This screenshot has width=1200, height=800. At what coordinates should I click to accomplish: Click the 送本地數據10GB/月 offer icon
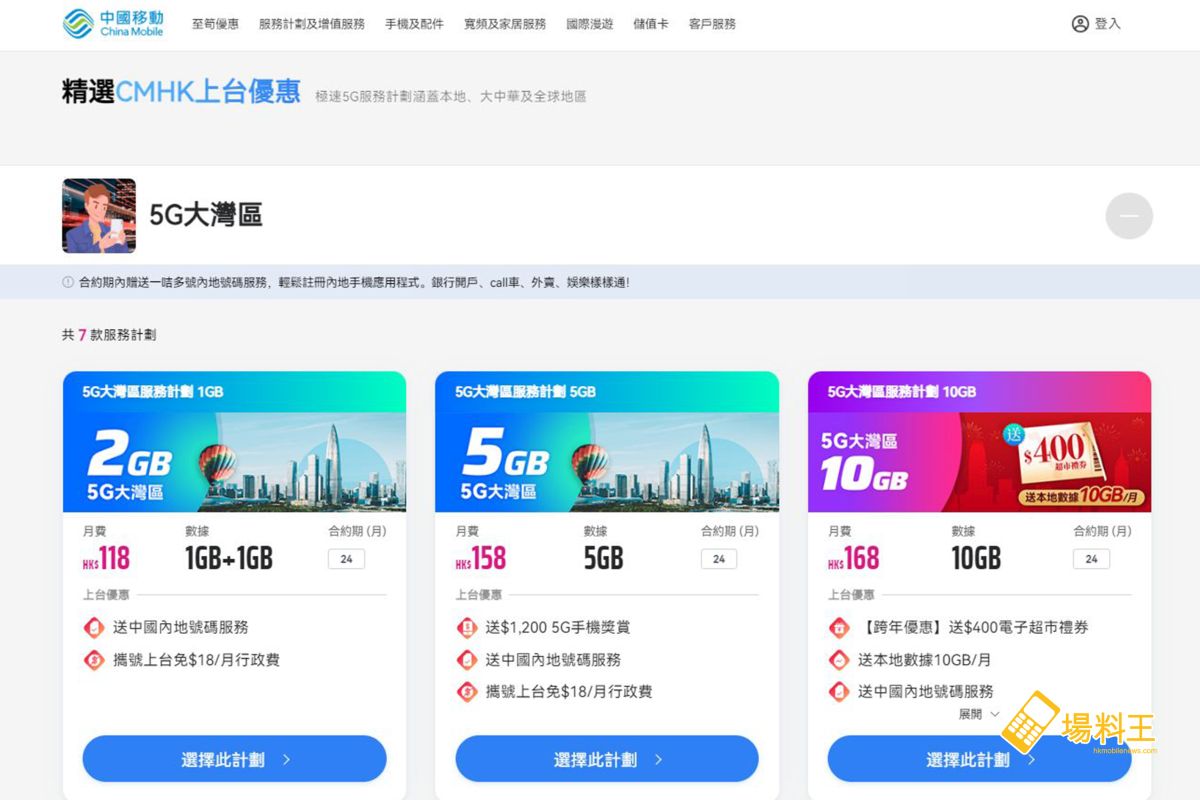click(839, 660)
